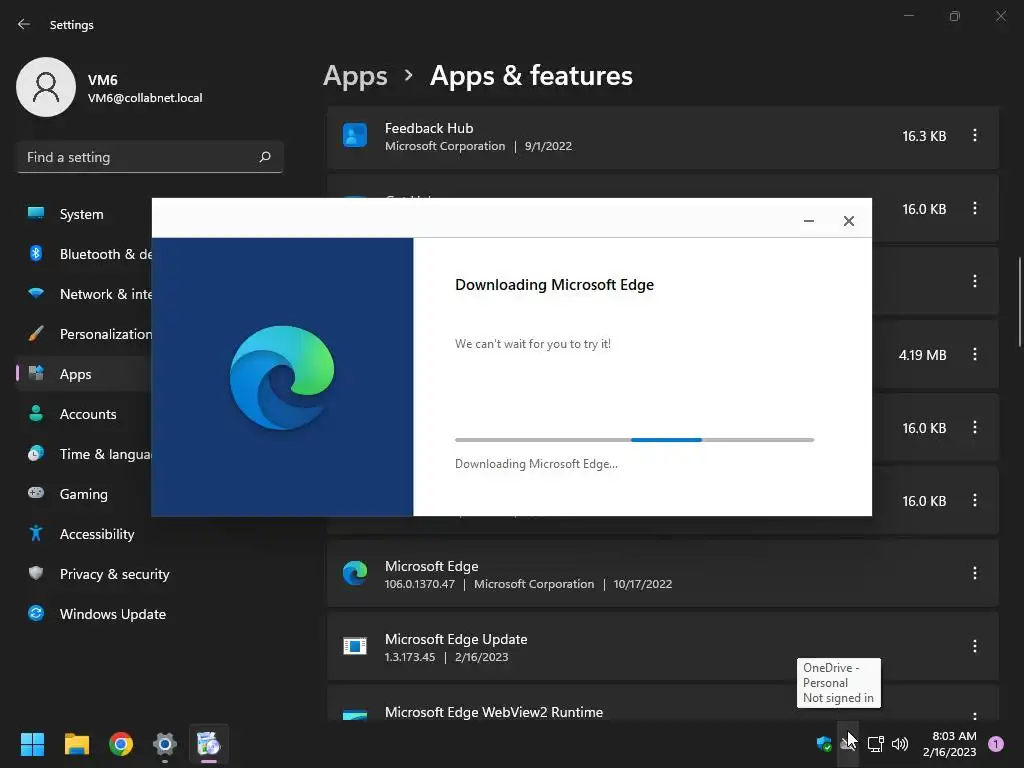Select the Microsoft Edge app entry
This screenshot has height=768, width=1024.
coord(663,574)
